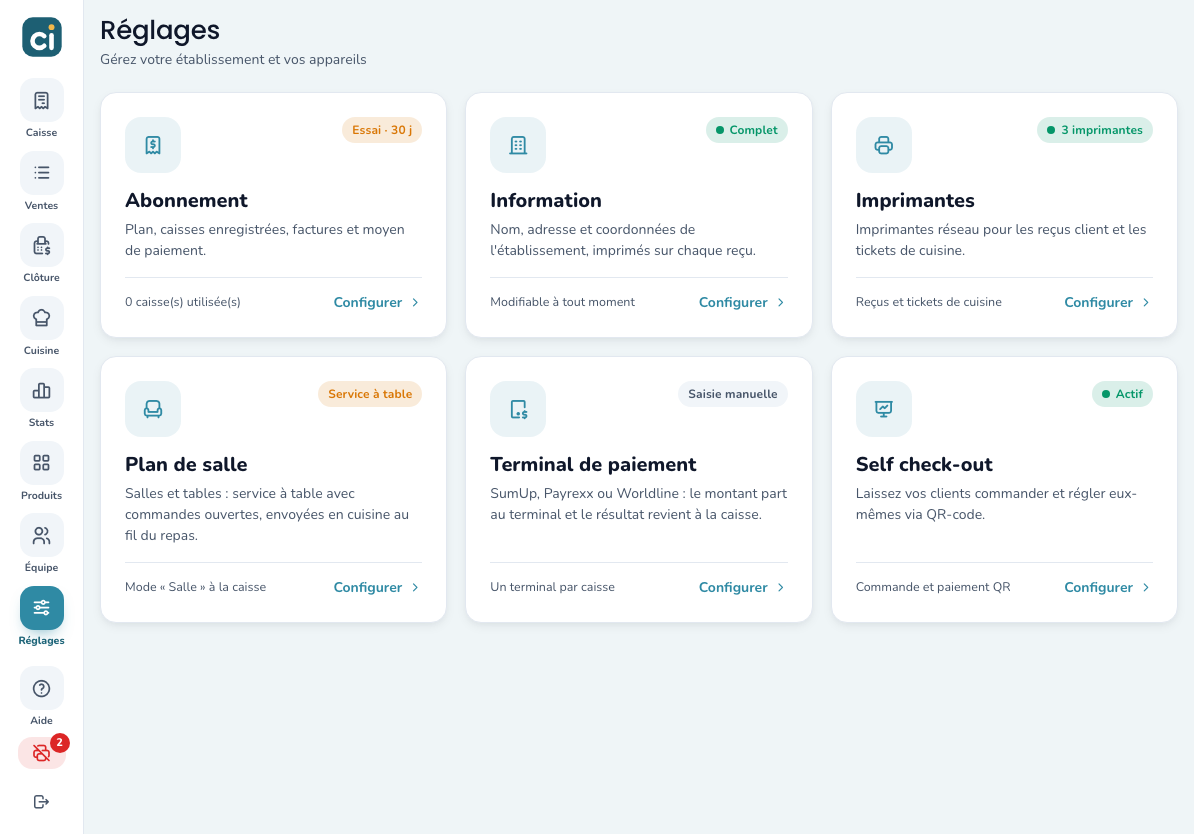Click the 'Plan de salle' card title

pyautogui.click(x=187, y=465)
